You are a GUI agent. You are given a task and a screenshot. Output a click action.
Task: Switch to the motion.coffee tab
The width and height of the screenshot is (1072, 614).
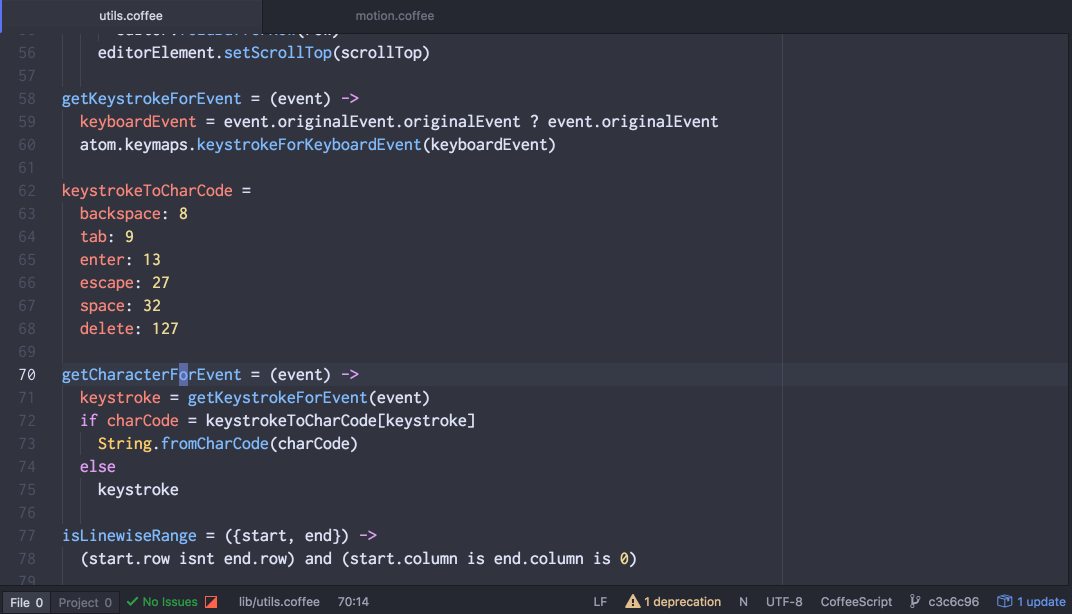click(x=394, y=15)
